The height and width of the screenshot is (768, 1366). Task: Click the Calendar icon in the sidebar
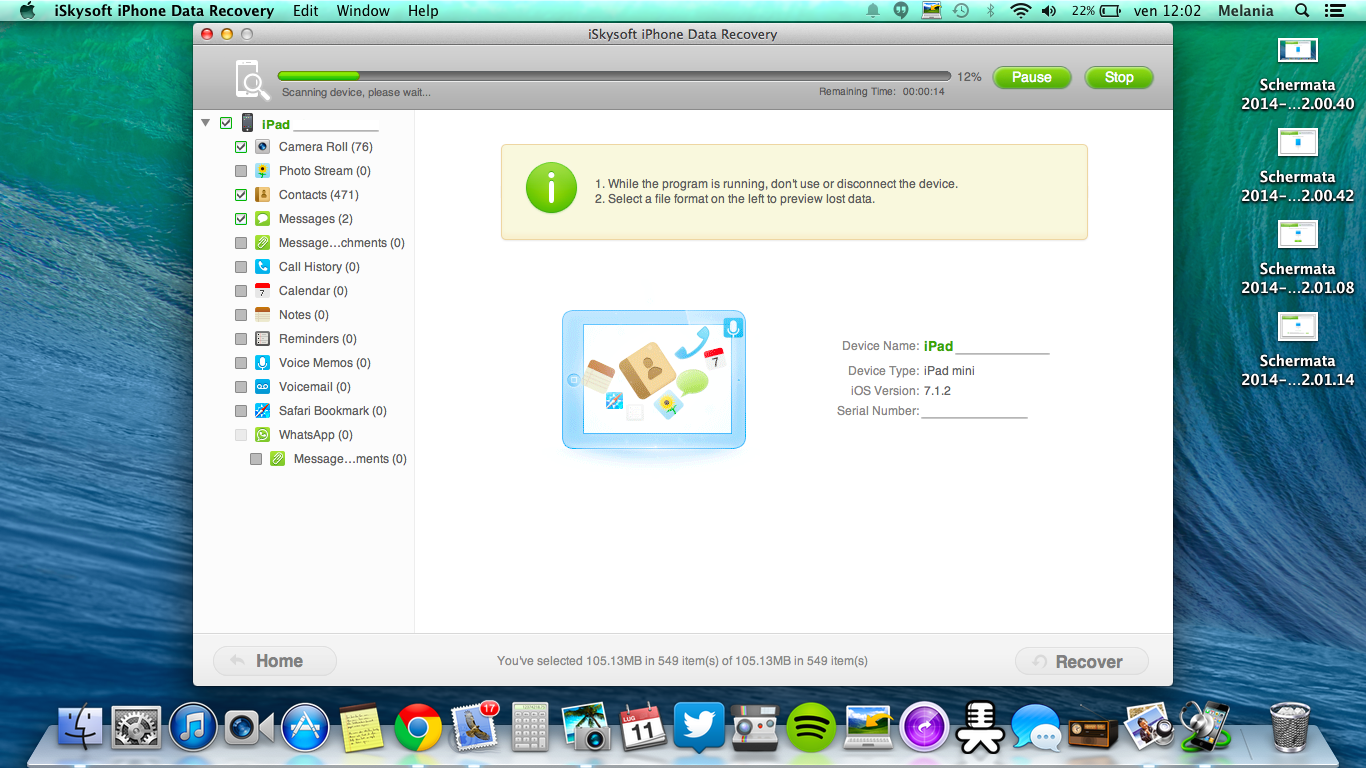coord(262,291)
